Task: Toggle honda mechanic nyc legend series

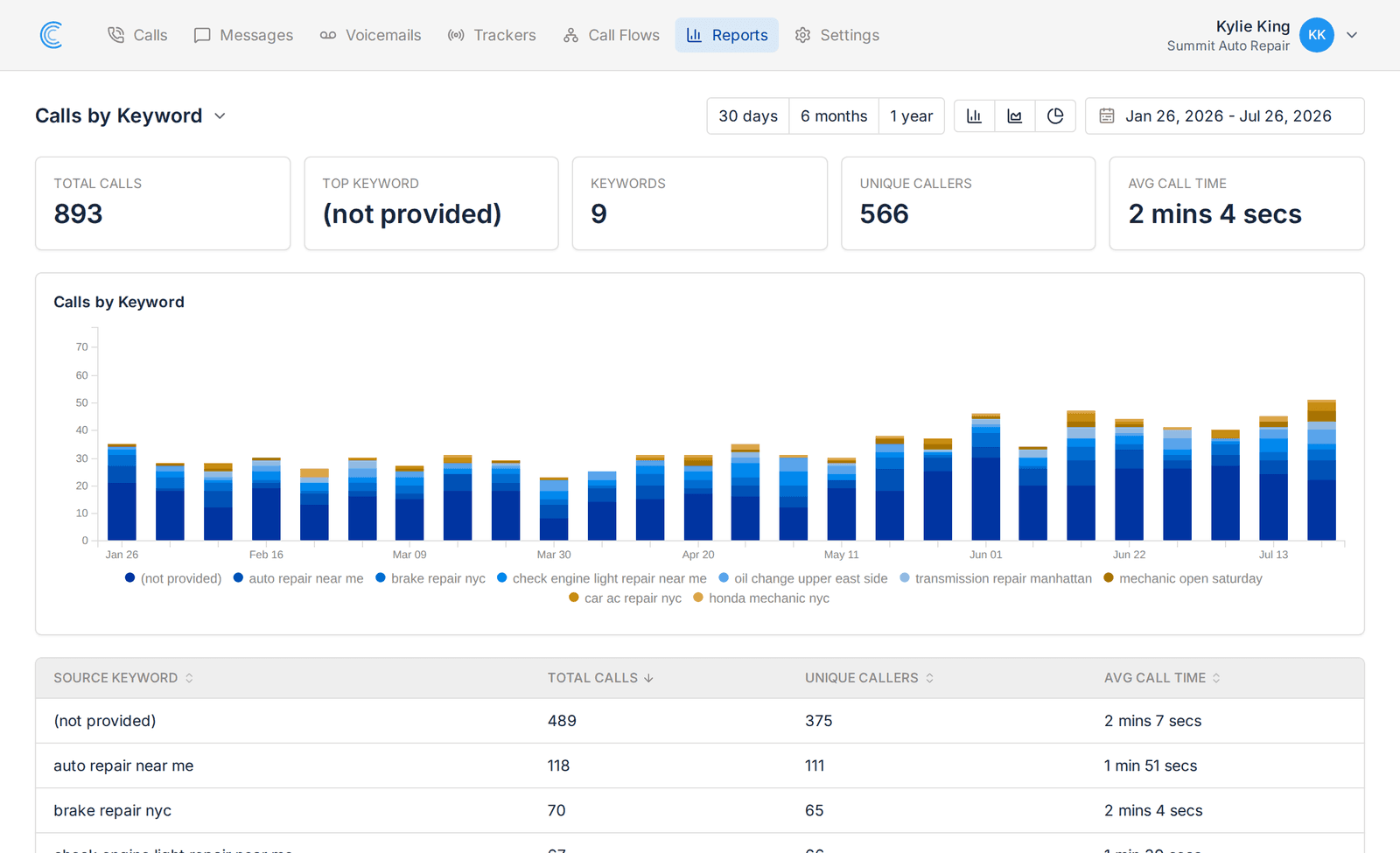Action: pos(761,598)
